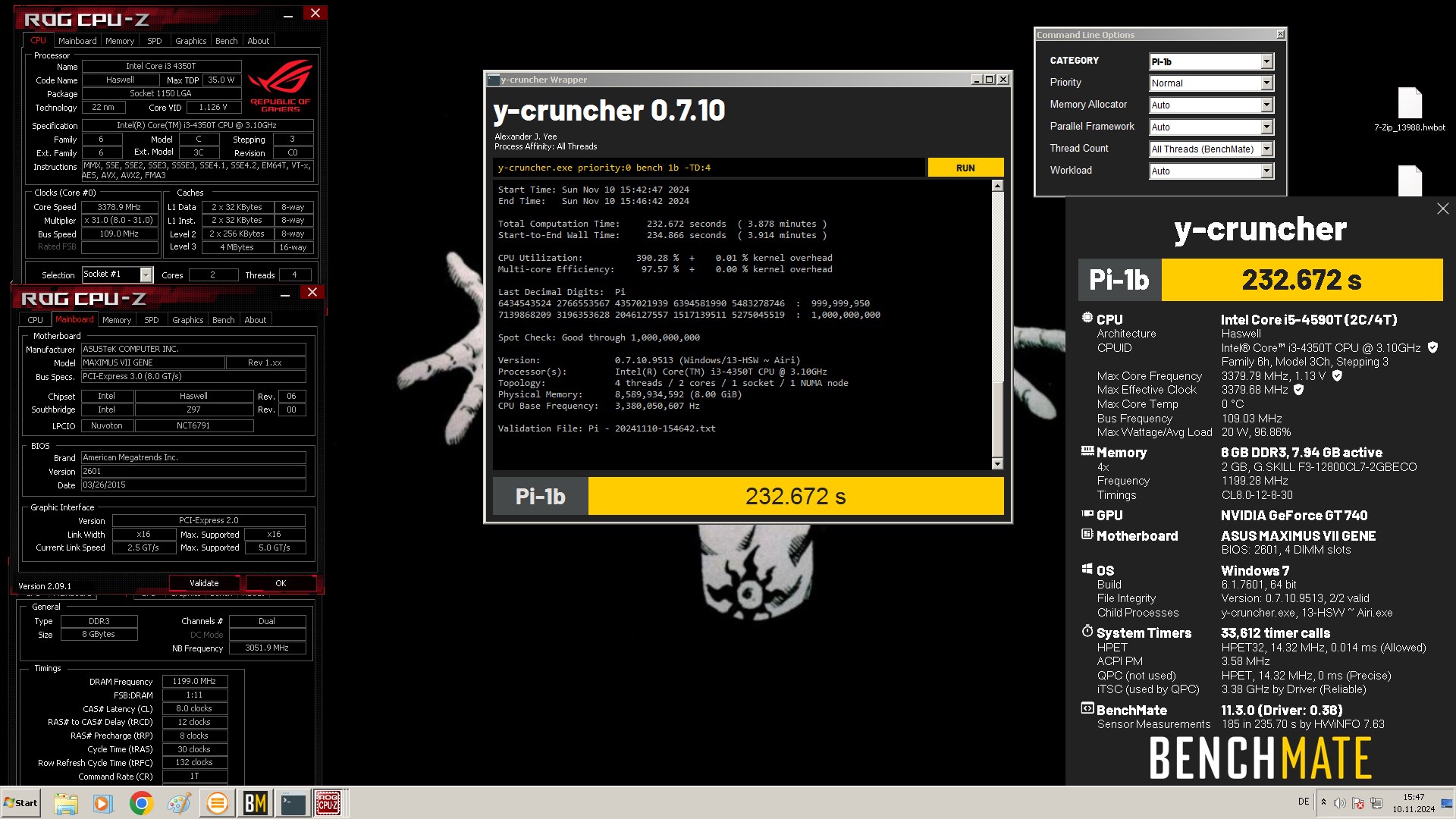
Task: Open the CATEGORY dropdown showing Pi-1b
Action: coord(1211,61)
